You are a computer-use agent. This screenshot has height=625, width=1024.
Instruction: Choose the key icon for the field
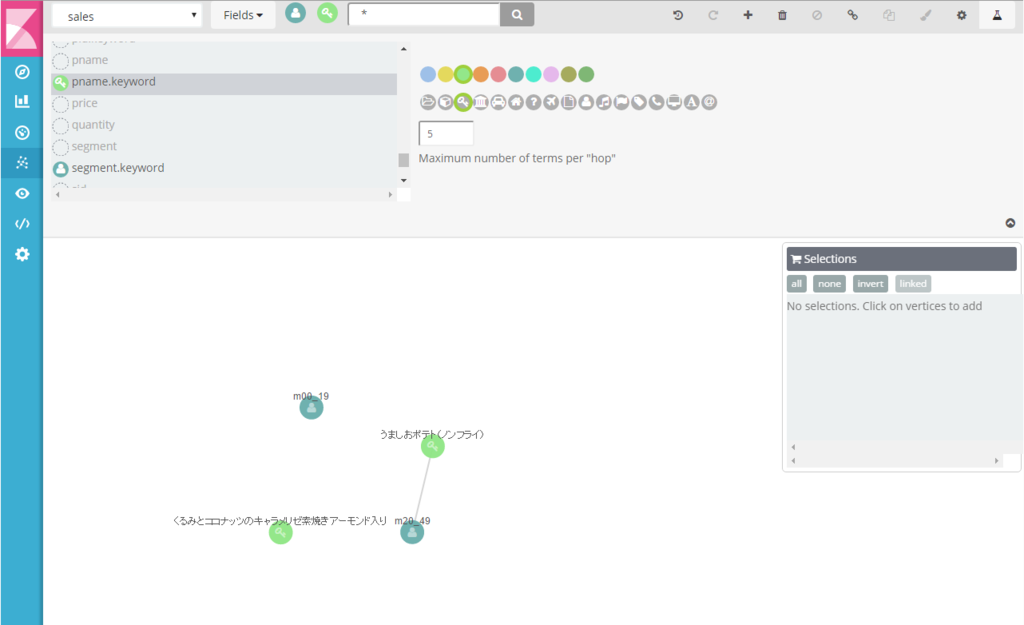(x=463, y=102)
